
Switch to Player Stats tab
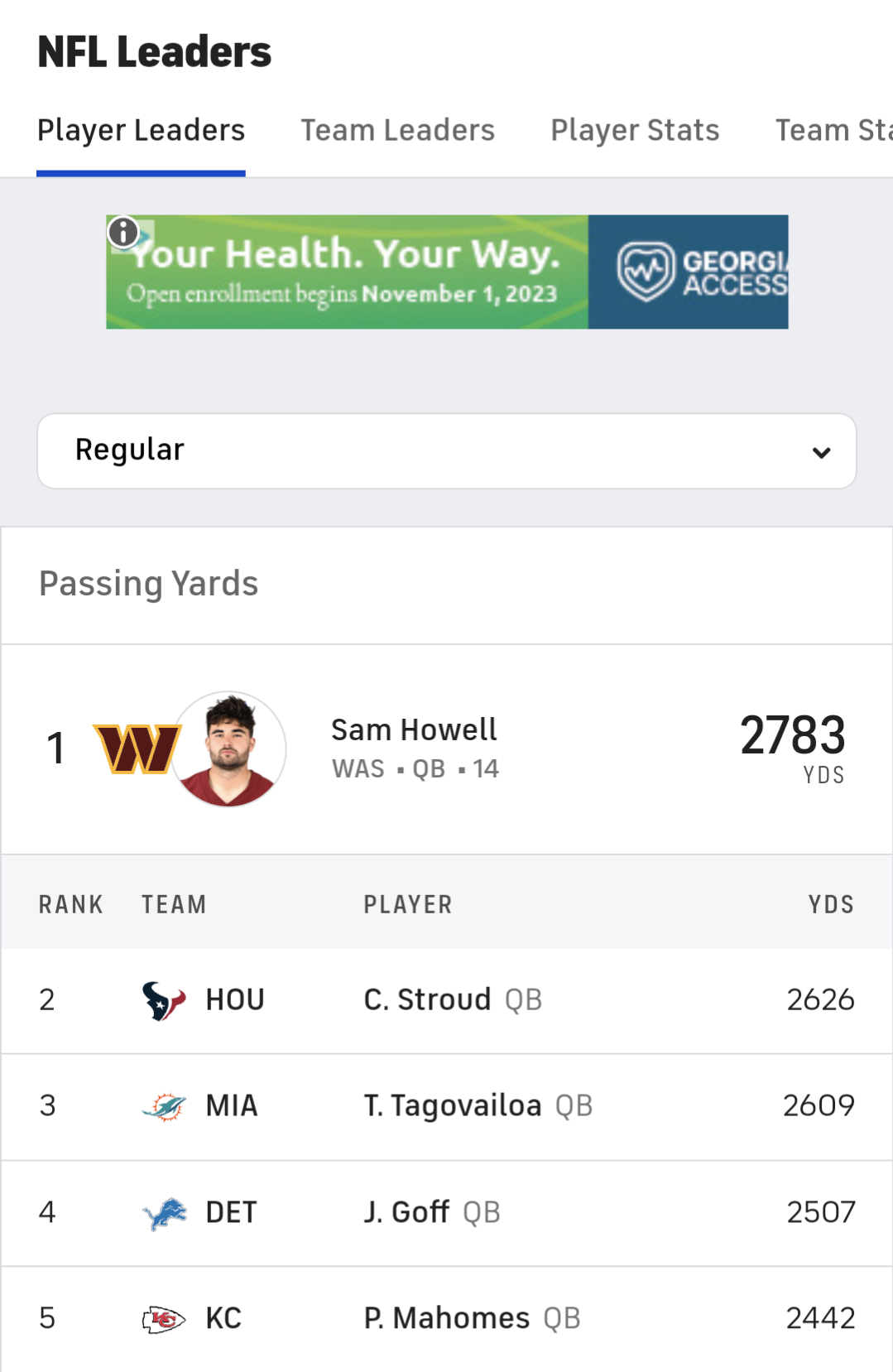click(x=635, y=130)
